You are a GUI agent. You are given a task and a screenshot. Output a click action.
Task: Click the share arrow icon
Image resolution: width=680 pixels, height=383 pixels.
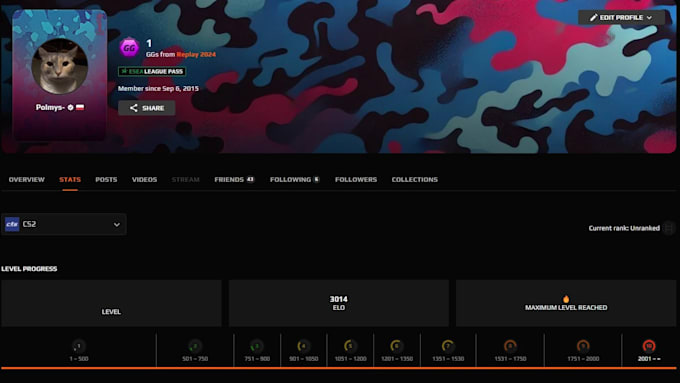[134, 108]
